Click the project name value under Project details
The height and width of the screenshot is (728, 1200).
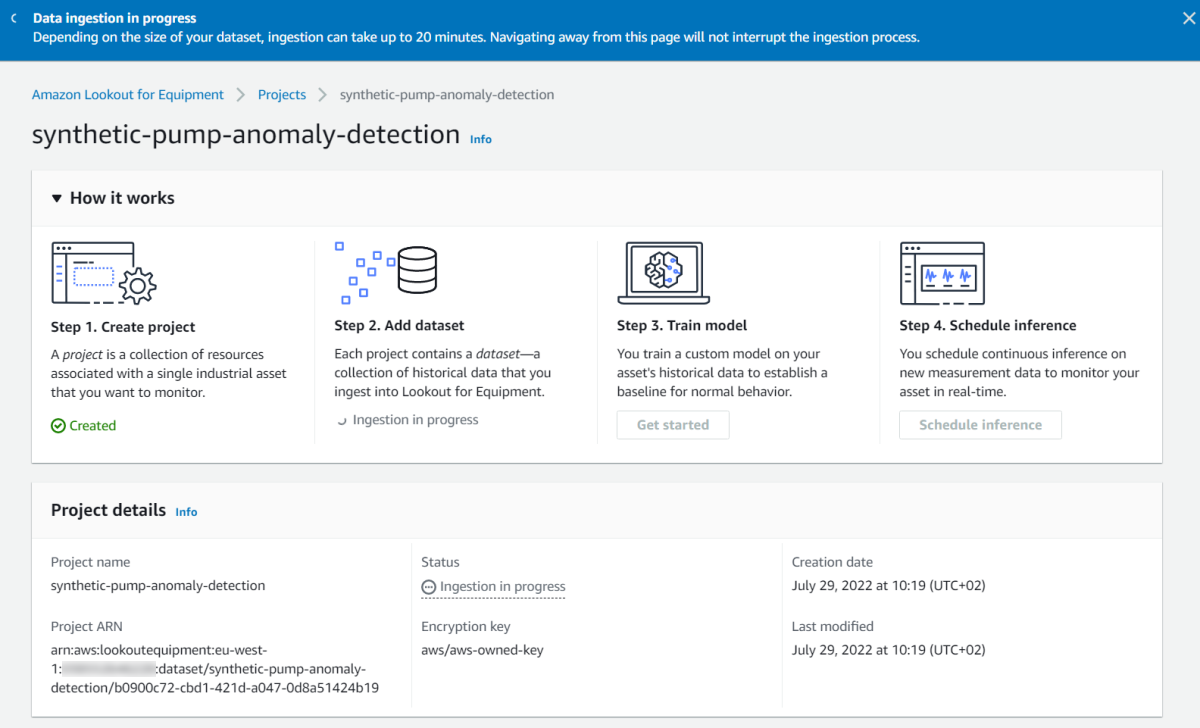click(x=158, y=586)
